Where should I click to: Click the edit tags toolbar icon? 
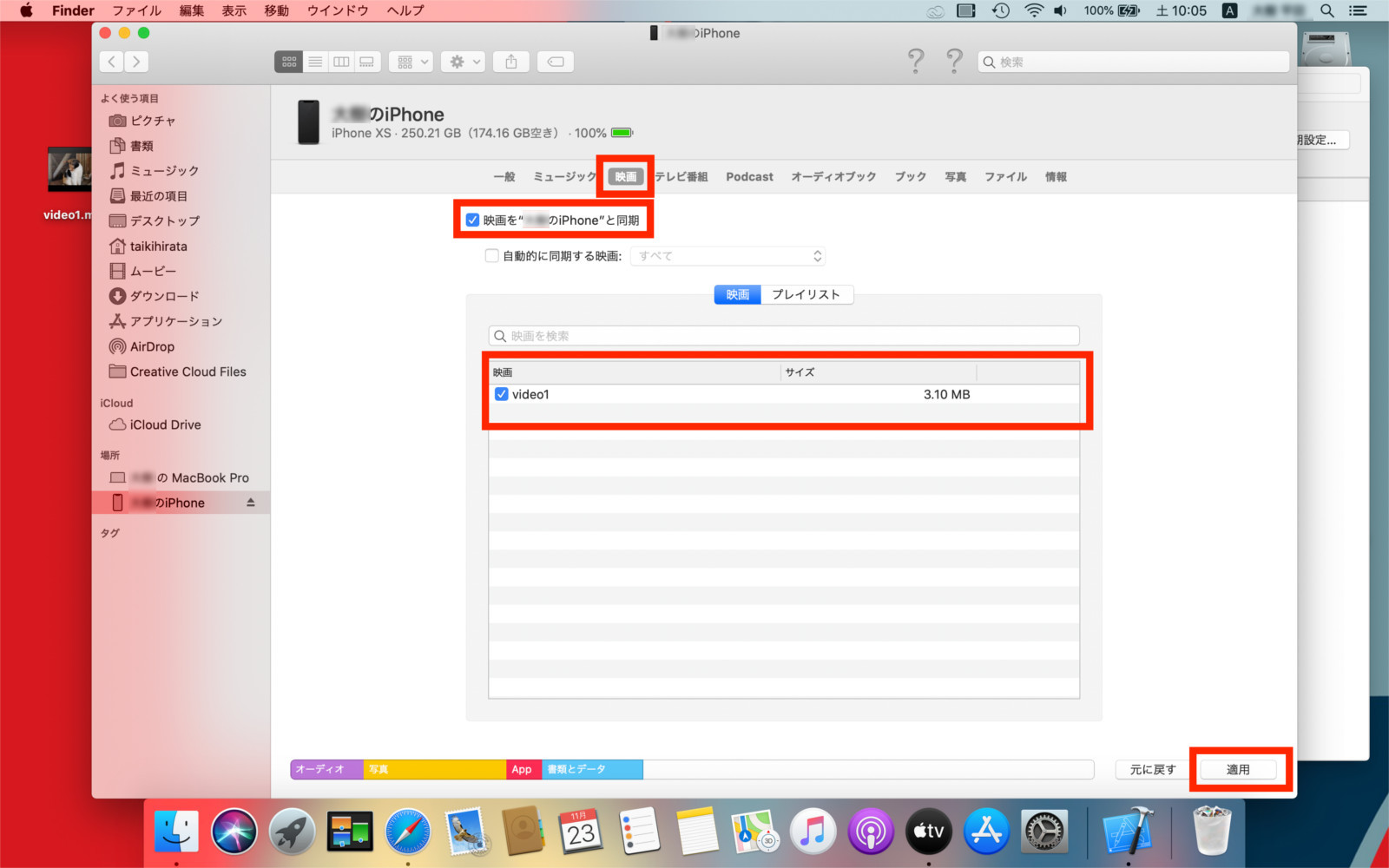556,62
